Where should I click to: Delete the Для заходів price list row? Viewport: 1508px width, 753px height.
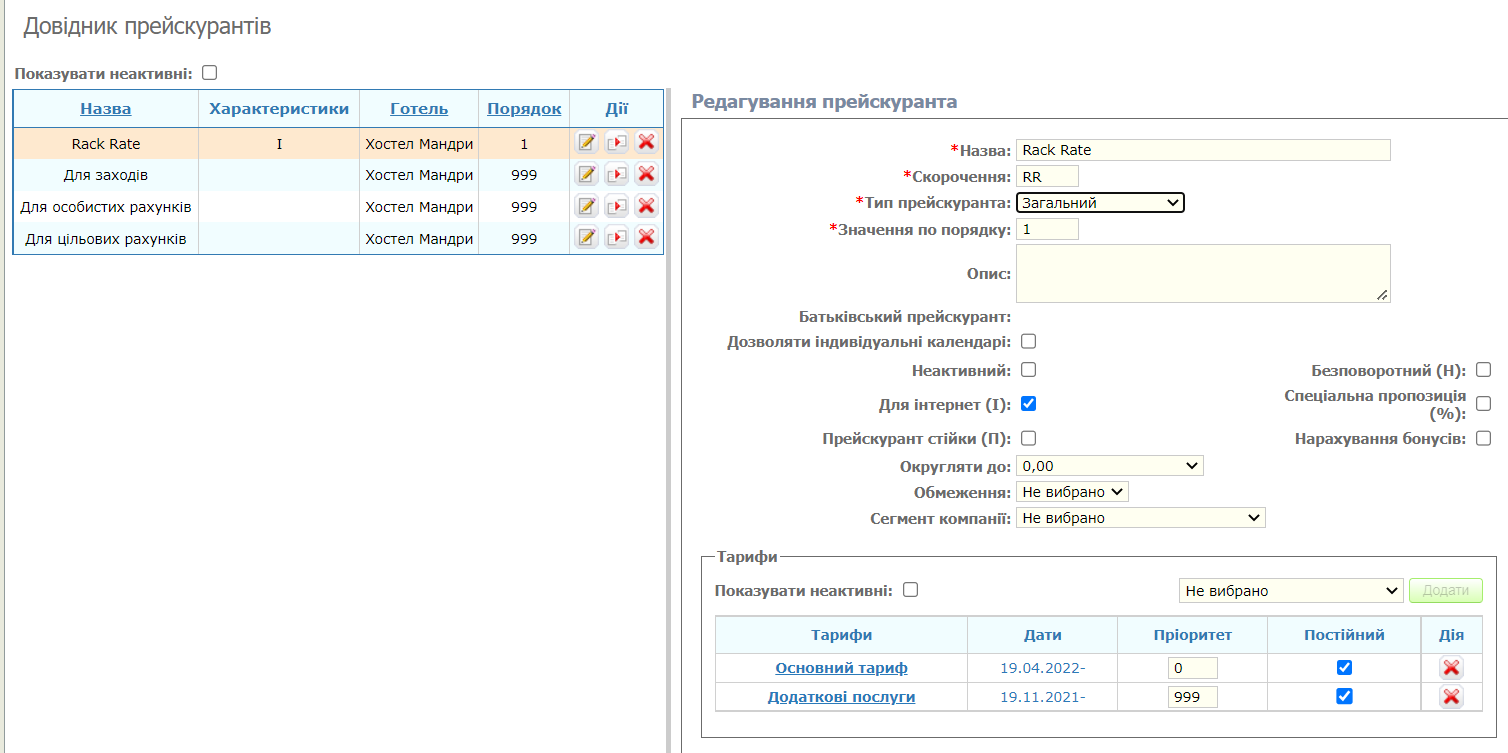pos(646,175)
